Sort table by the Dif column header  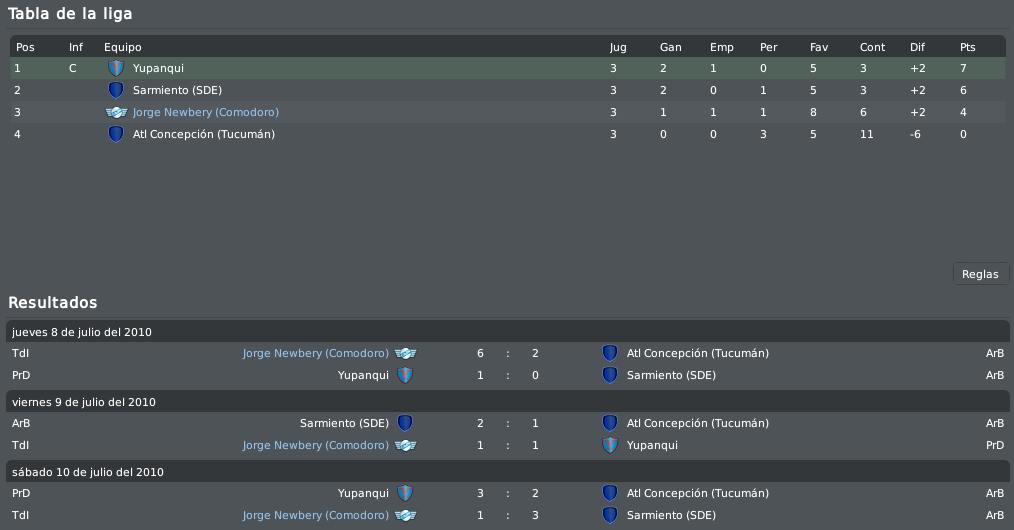pyautogui.click(x=917, y=47)
